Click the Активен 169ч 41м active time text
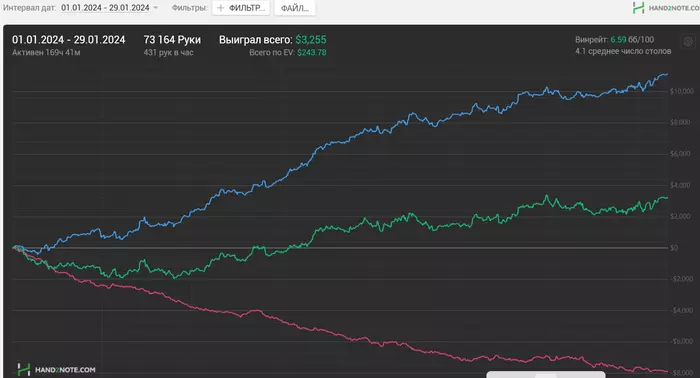Viewport: 700px width, 378px height. [x=46, y=53]
